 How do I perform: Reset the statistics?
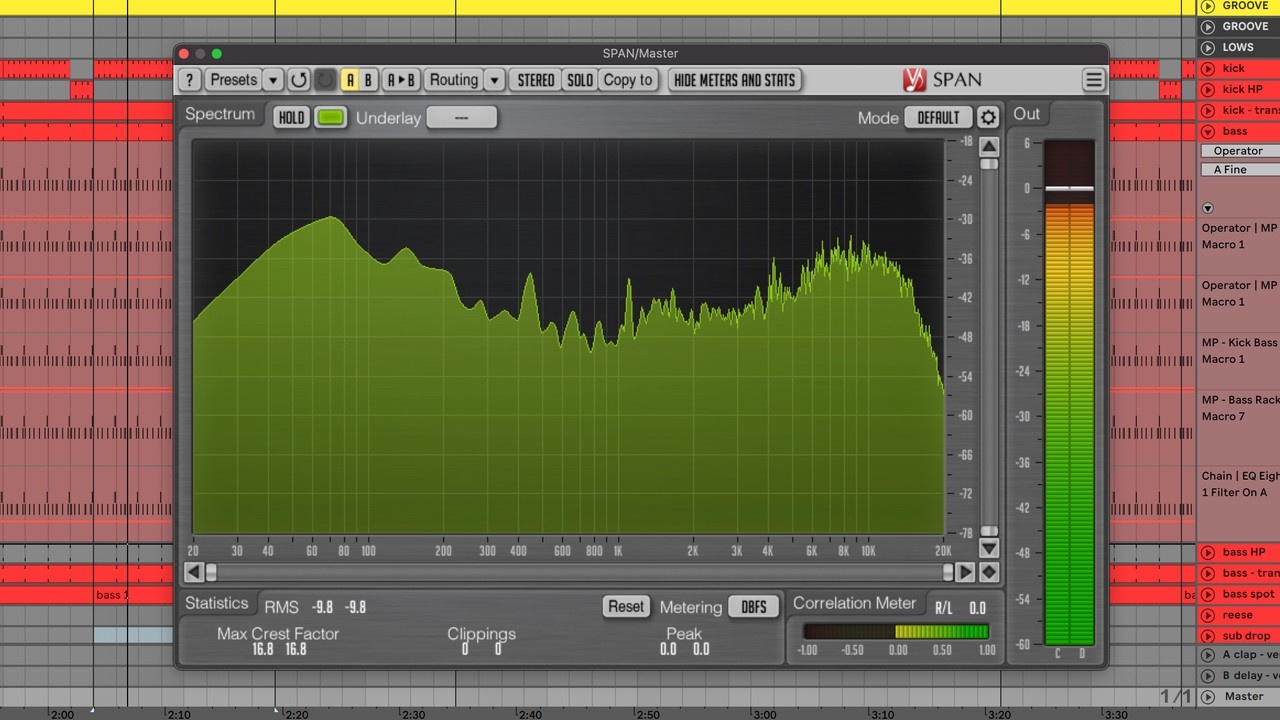pyautogui.click(x=626, y=607)
